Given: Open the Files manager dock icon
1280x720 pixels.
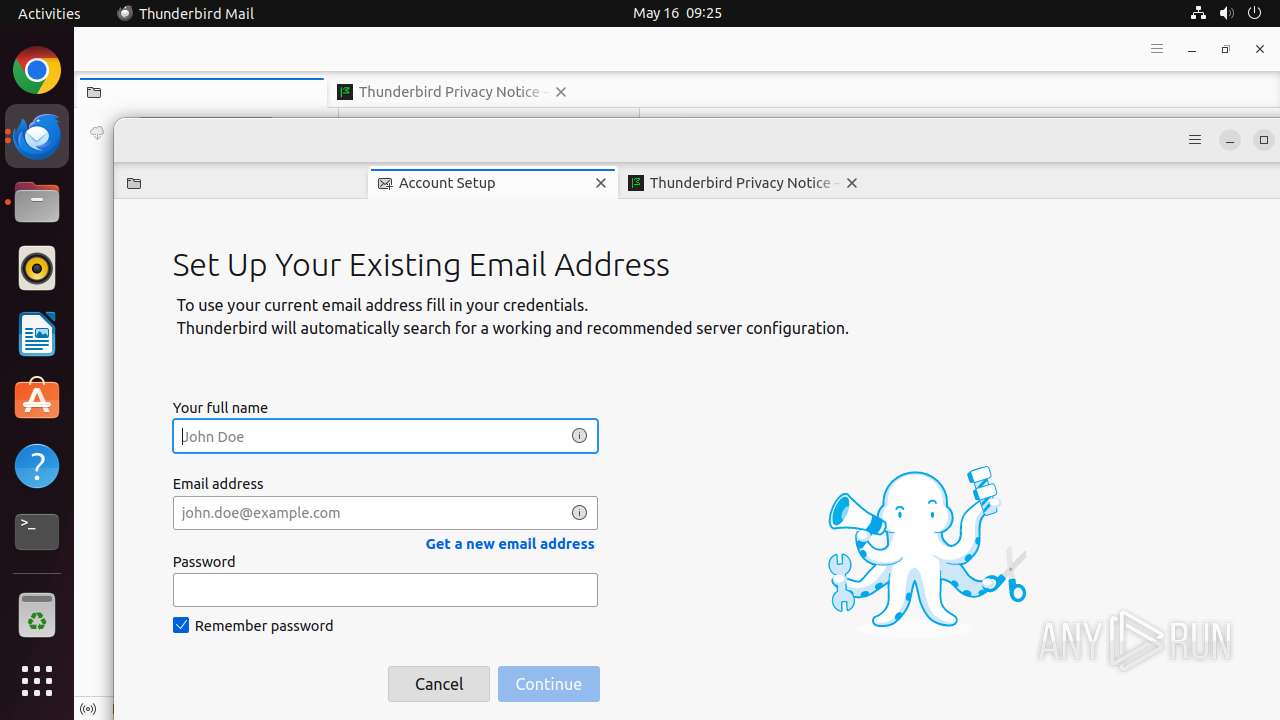Looking at the screenshot, I should coord(37,202).
